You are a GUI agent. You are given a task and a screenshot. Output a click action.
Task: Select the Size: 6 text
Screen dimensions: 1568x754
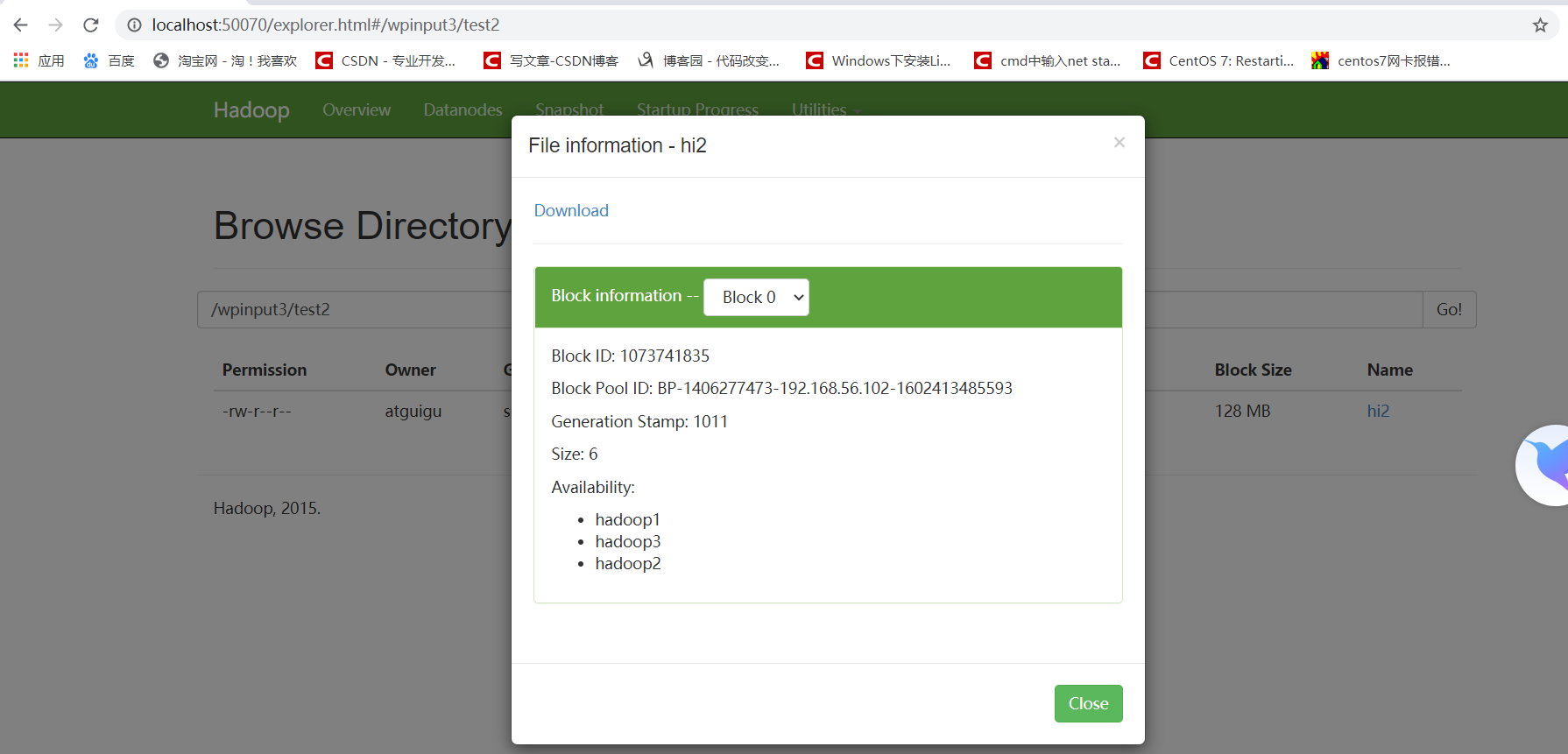(x=575, y=454)
